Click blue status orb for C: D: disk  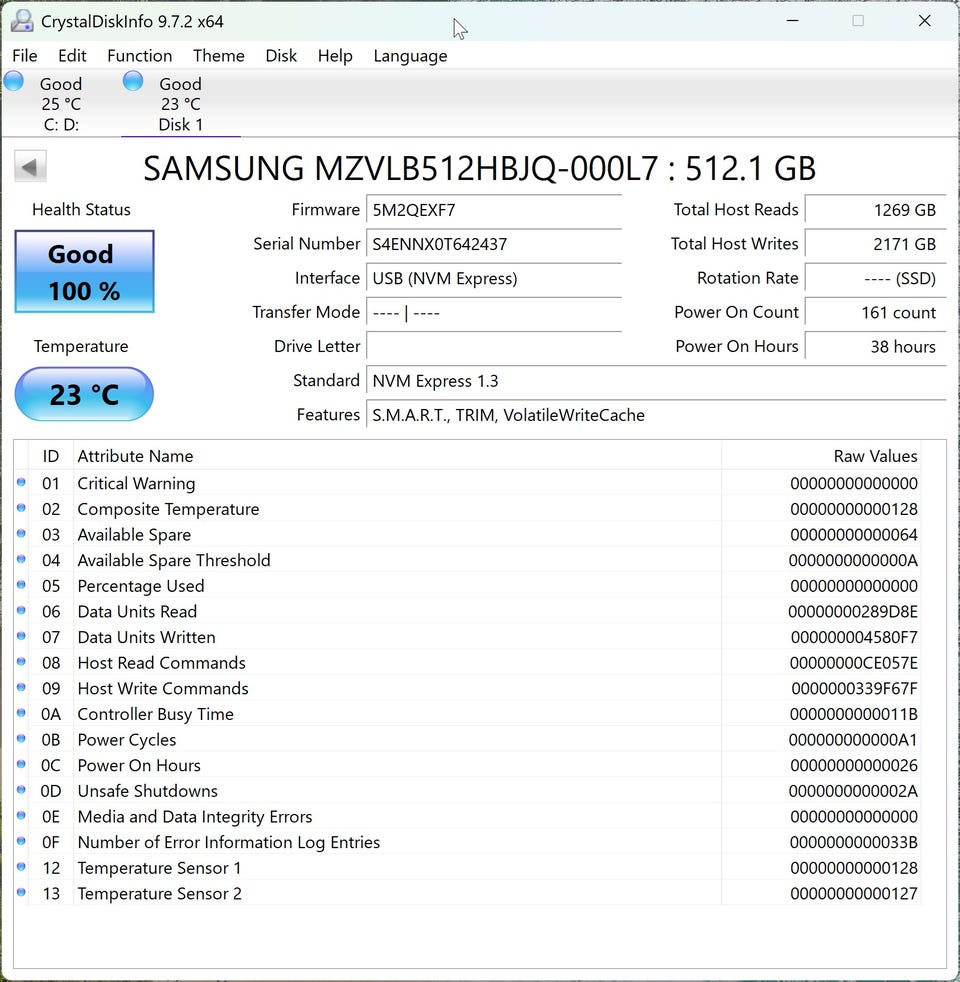pyautogui.click(x=14, y=82)
